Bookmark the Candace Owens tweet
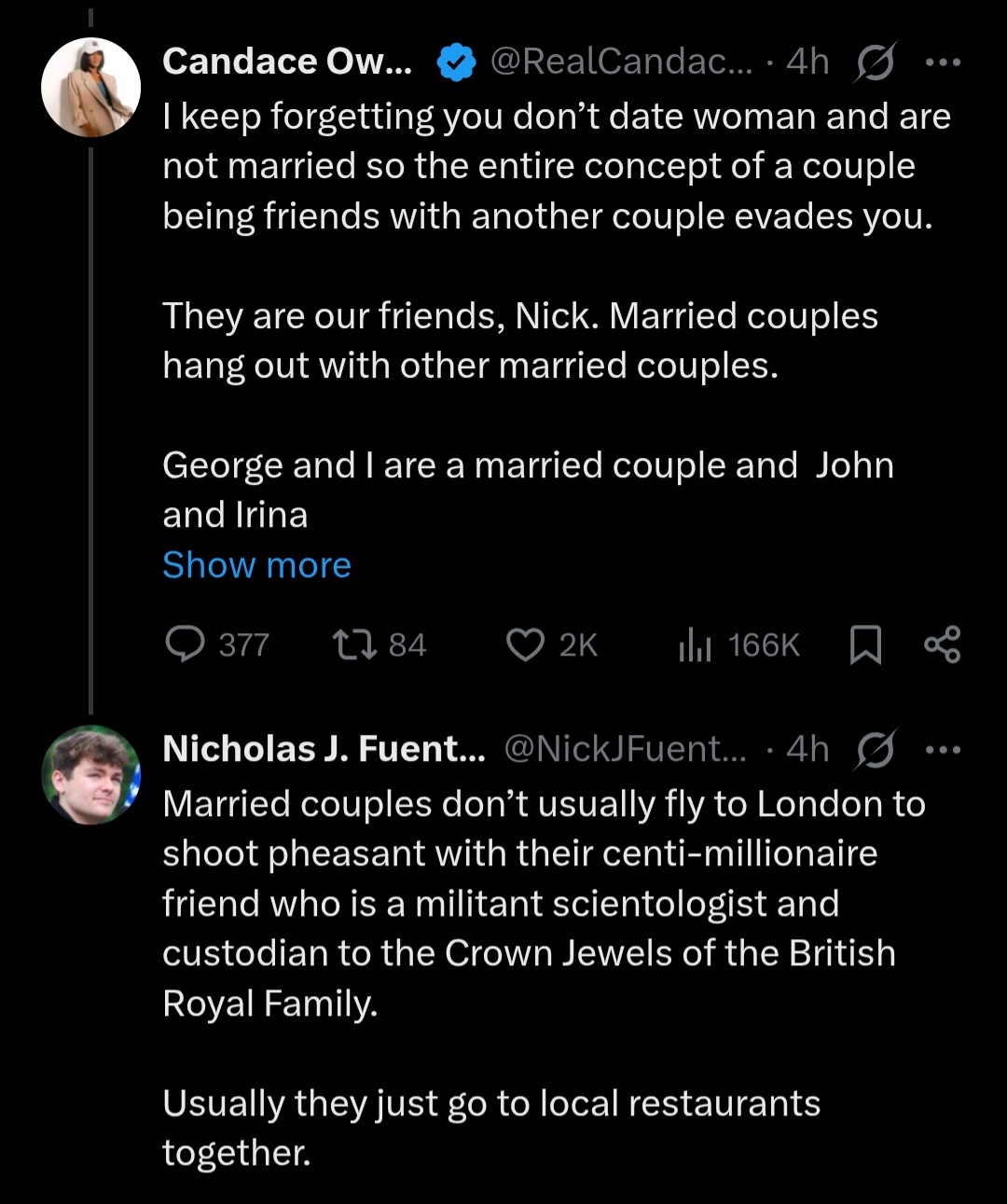The image size is (1007, 1204). (x=865, y=644)
